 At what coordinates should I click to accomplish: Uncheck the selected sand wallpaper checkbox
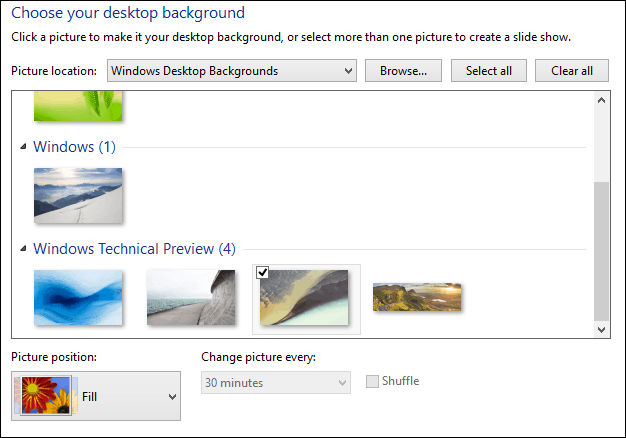tap(262, 273)
